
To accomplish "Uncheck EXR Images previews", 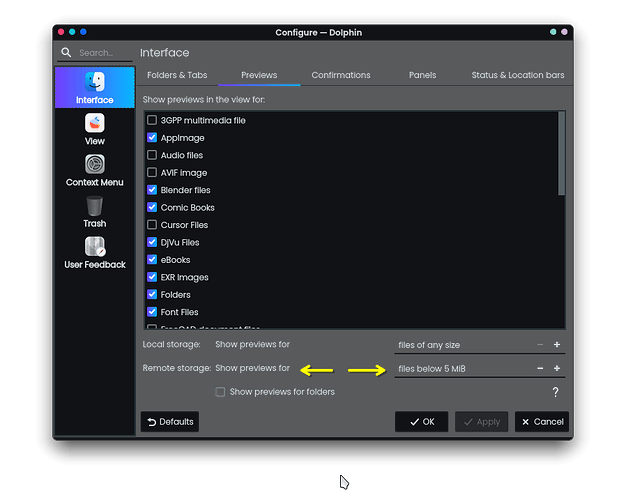I will [x=152, y=277].
